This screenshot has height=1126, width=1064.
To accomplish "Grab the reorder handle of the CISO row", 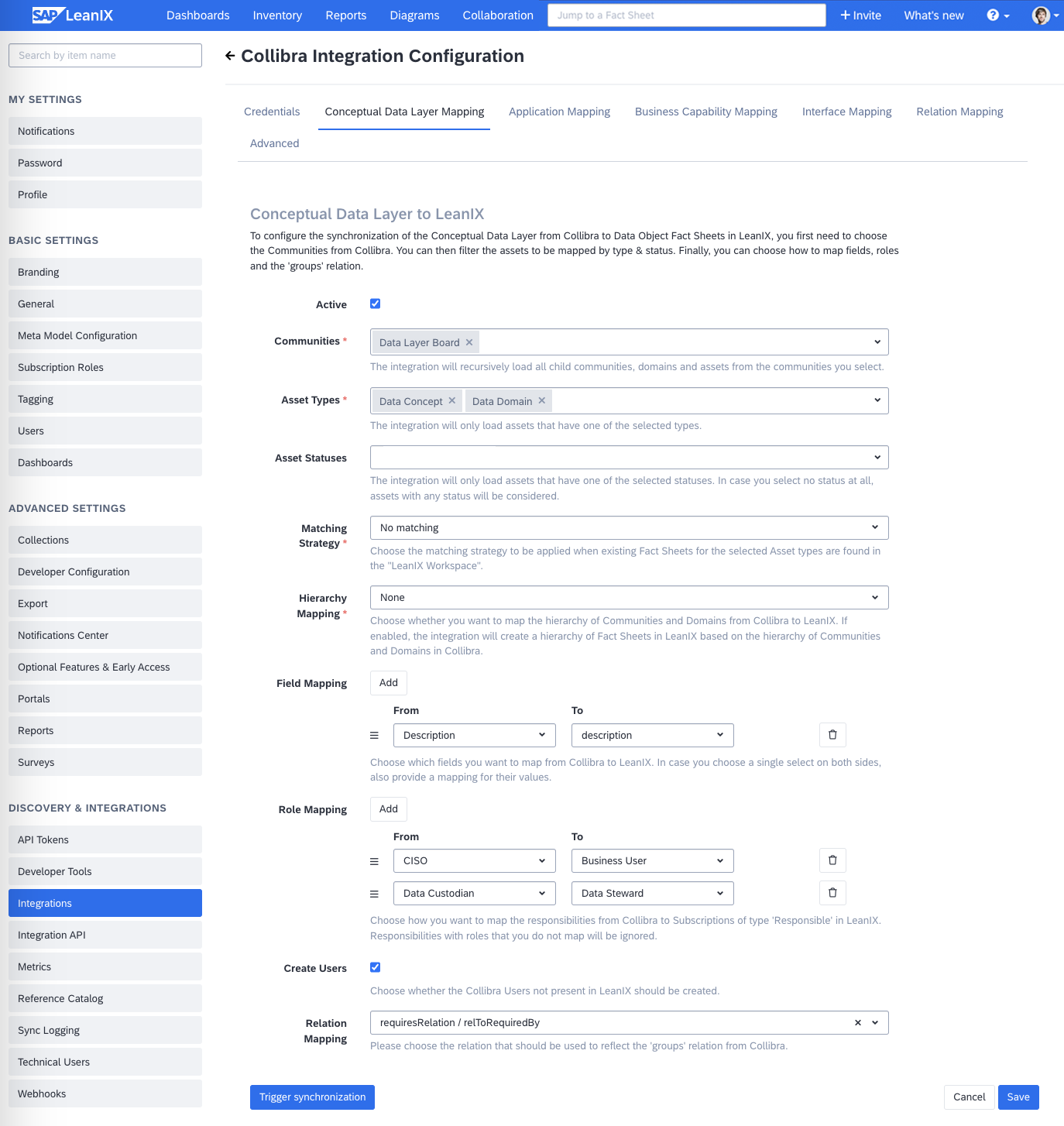I will 374,861.
